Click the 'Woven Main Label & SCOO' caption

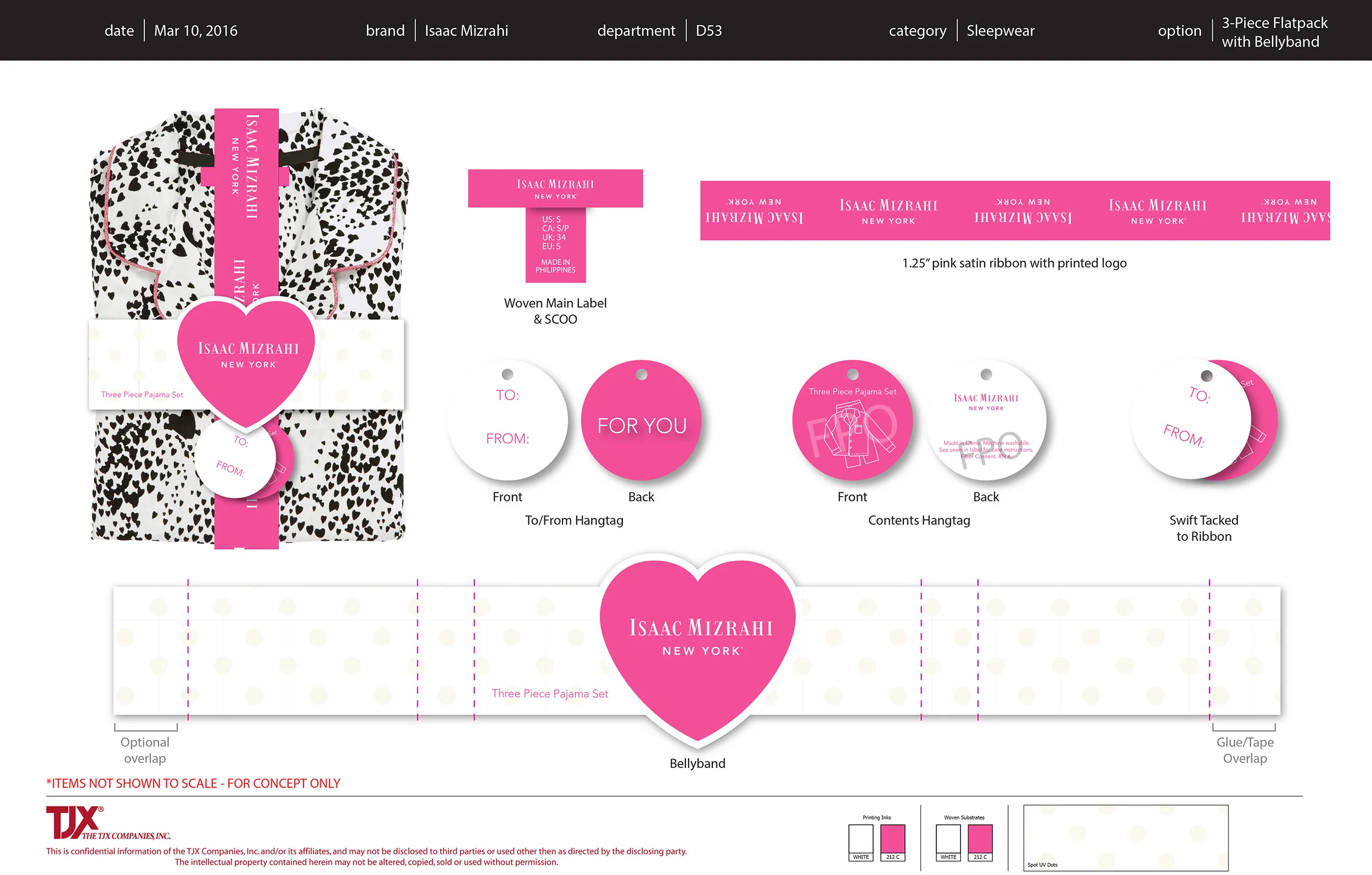[x=555, y=311]
